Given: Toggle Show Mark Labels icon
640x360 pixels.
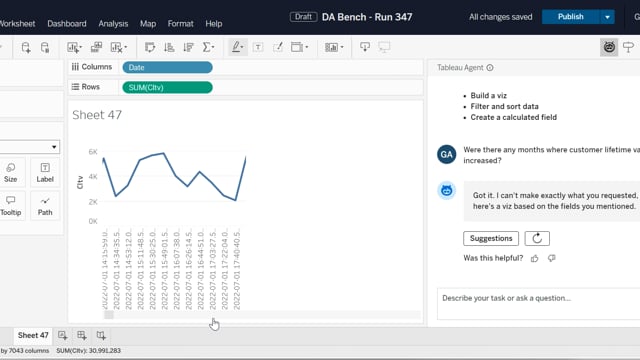Looking at the screenshot, I should coord(258,47).
